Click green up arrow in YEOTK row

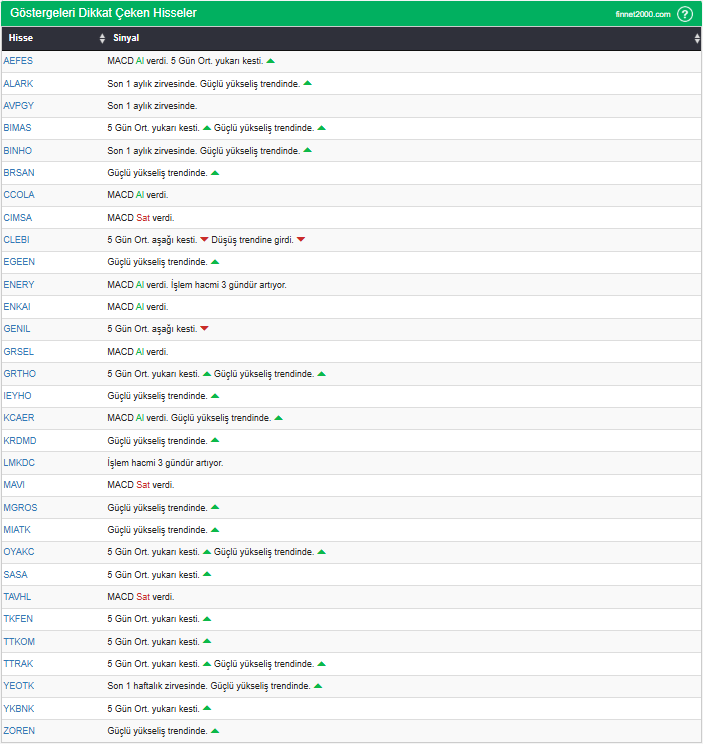(x=318, y=686)
